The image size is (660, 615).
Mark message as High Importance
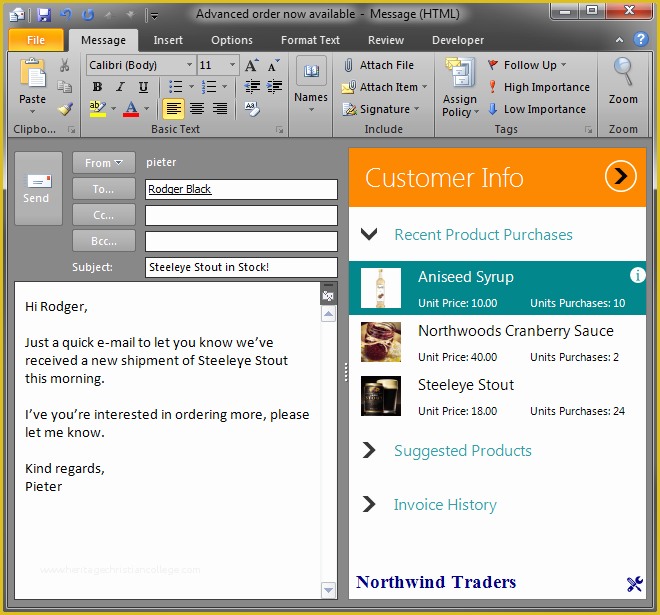point(539,87)
